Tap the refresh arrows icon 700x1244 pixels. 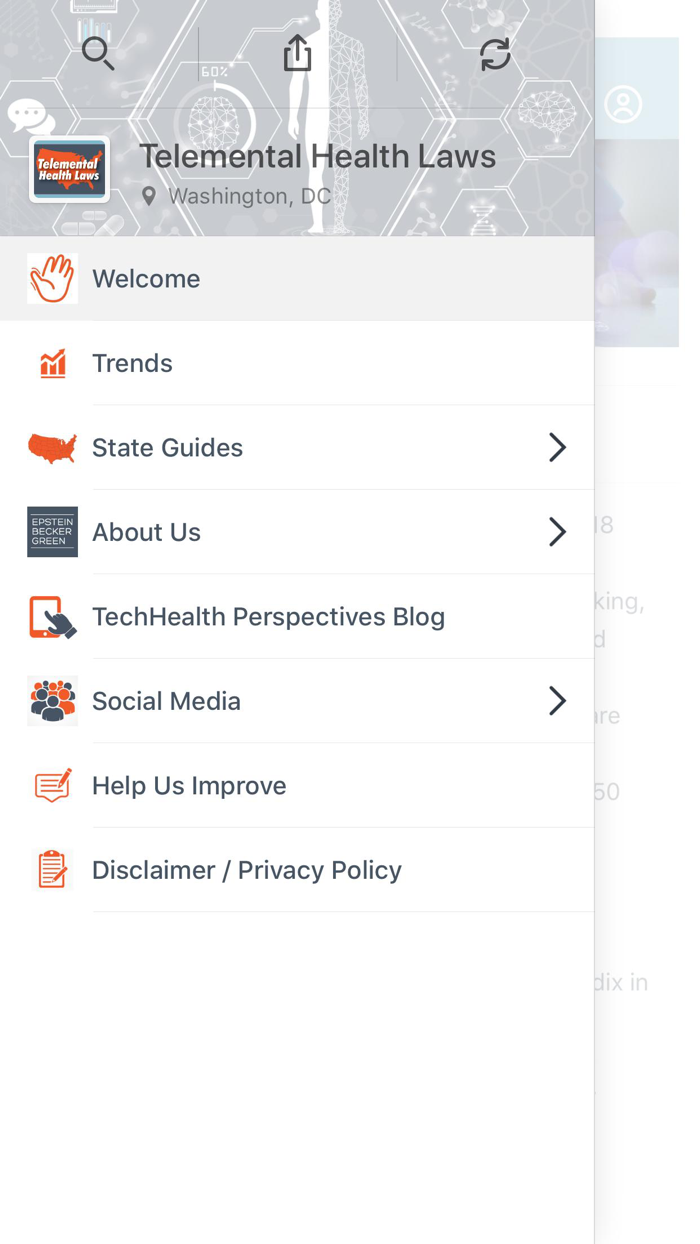(495, 54)
